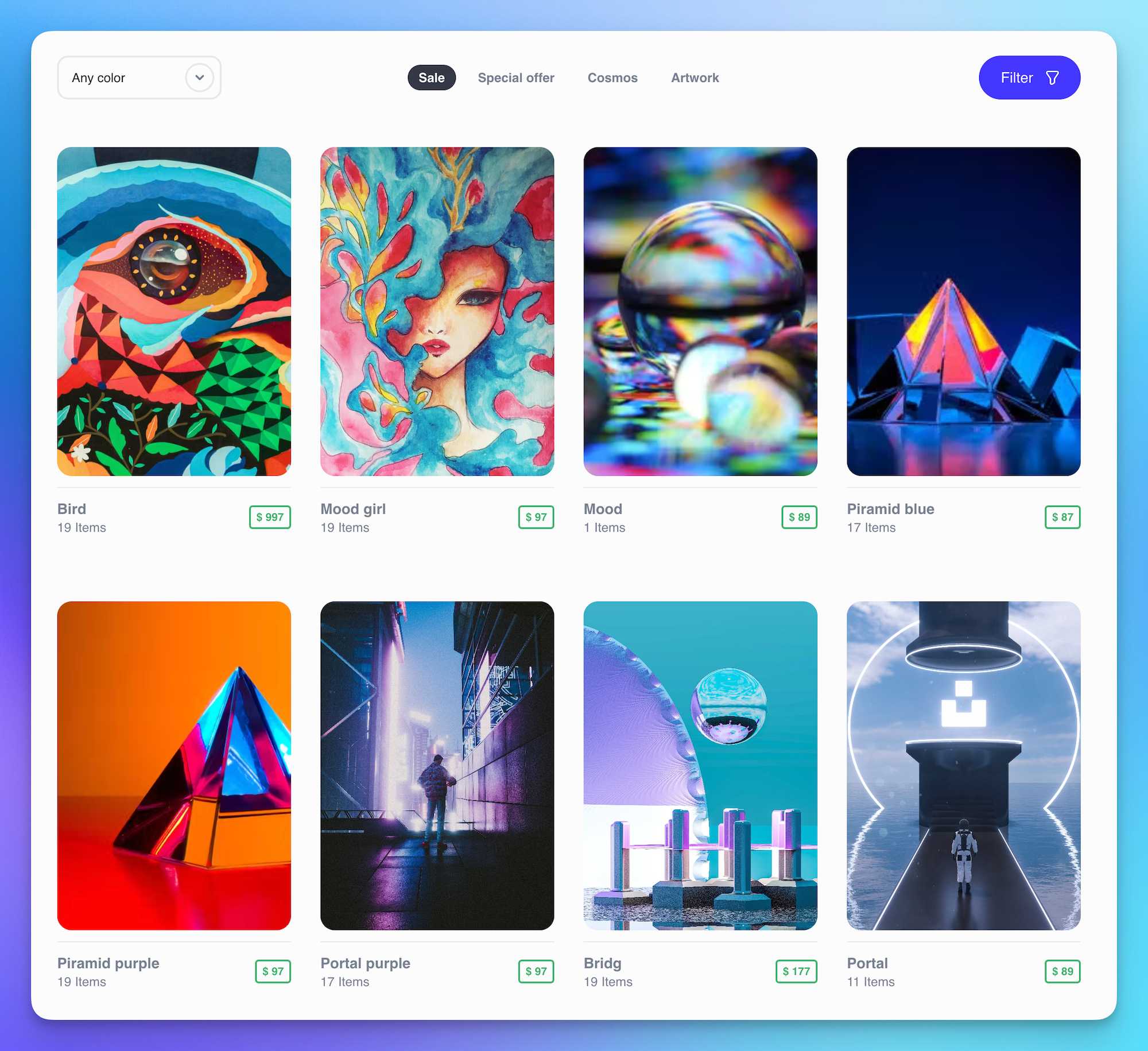Screen dimensions: 1148x1051
Task: Open the Sale category filter
Action: click(x=430, y=78)
